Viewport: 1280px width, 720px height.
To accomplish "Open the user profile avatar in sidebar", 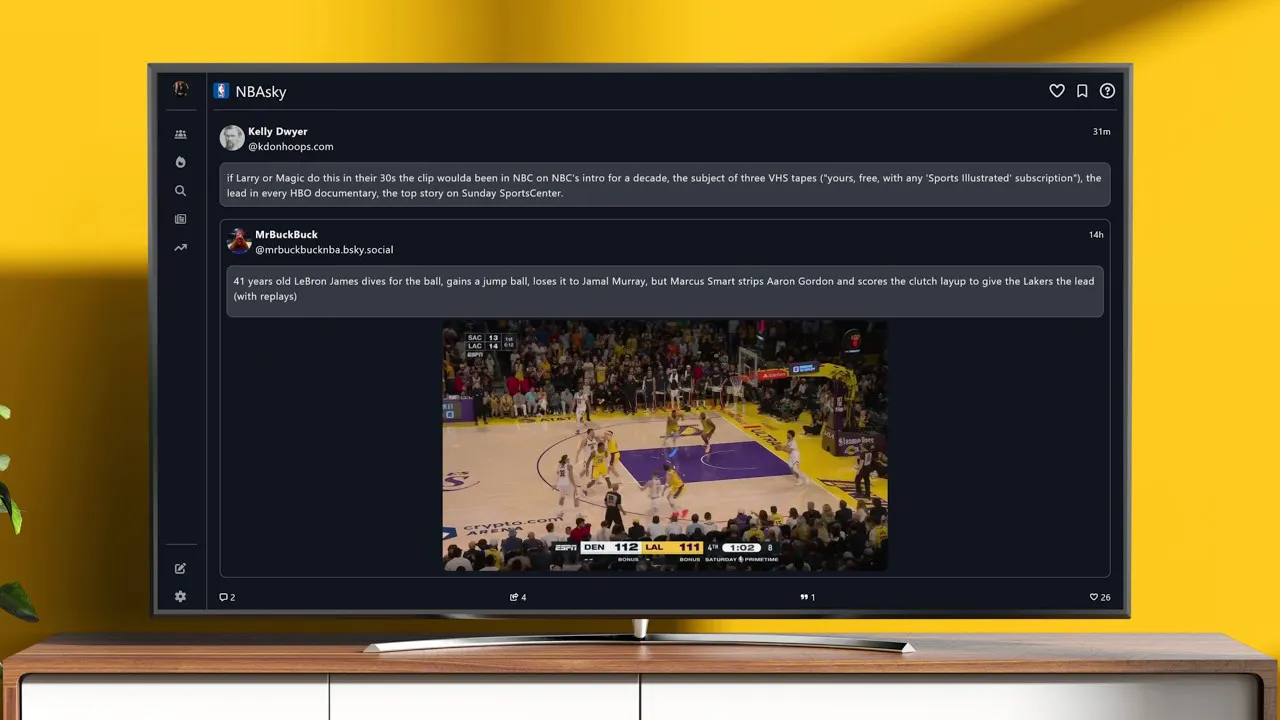I will coord(181,89).
